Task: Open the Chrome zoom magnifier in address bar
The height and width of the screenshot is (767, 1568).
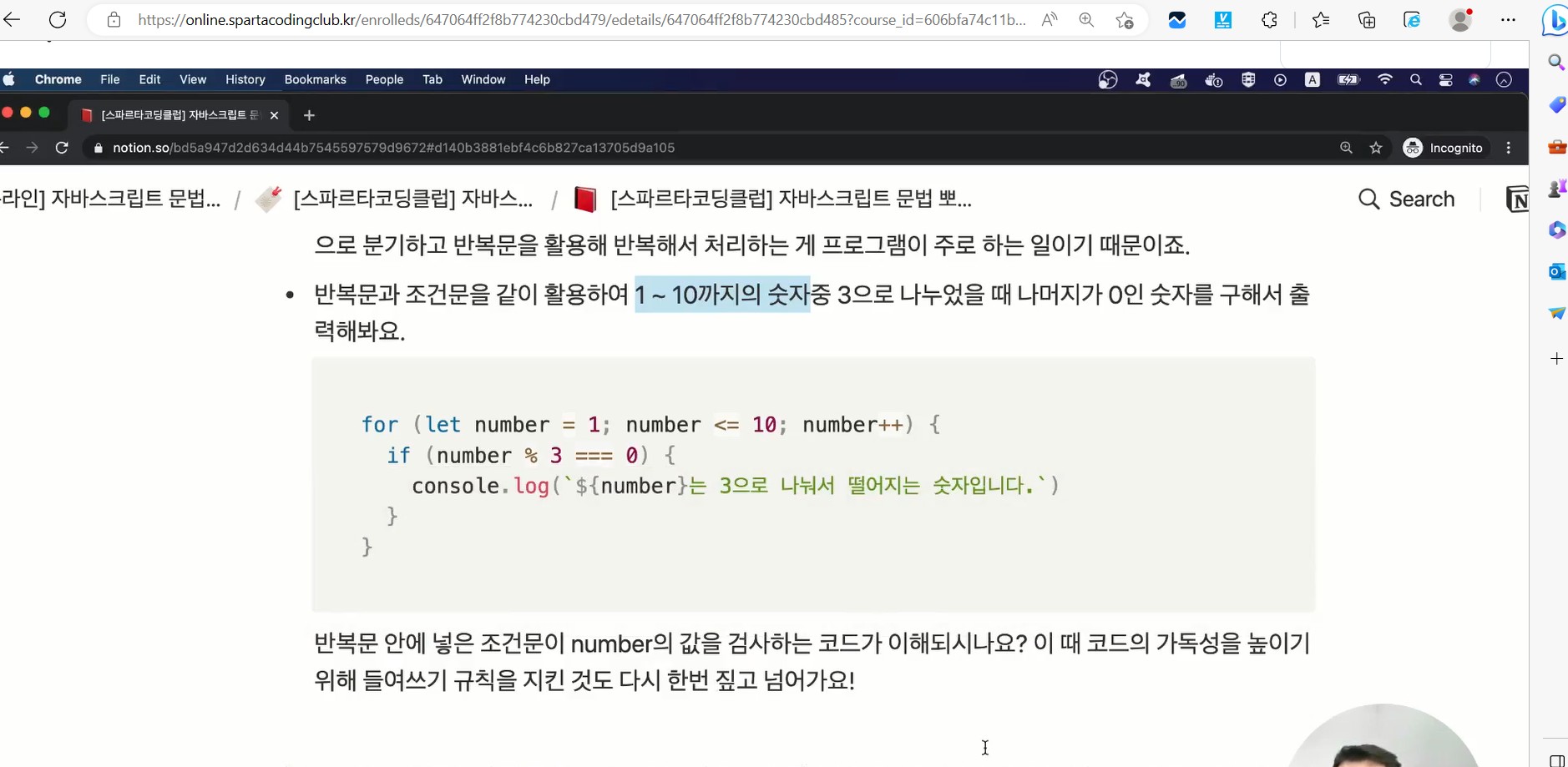Action: click(1346, 148)
